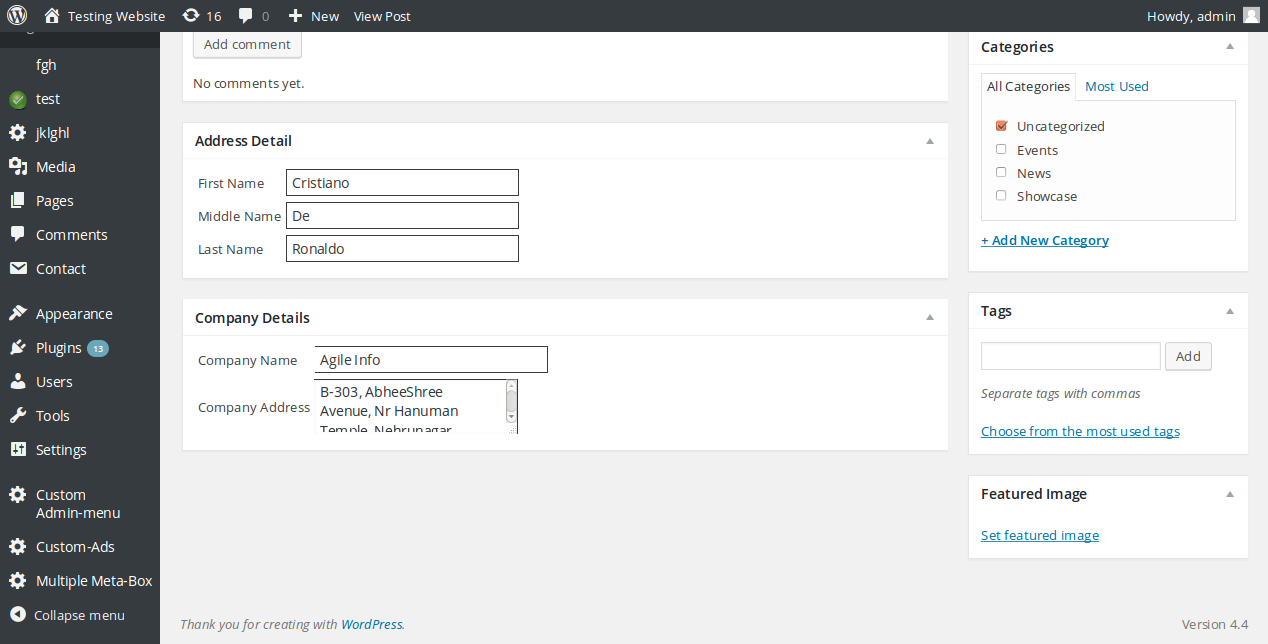The image size is (1268, 644).
Task: Click the Company Address scrollbar down arrow
Action: (x=511, y=416)
